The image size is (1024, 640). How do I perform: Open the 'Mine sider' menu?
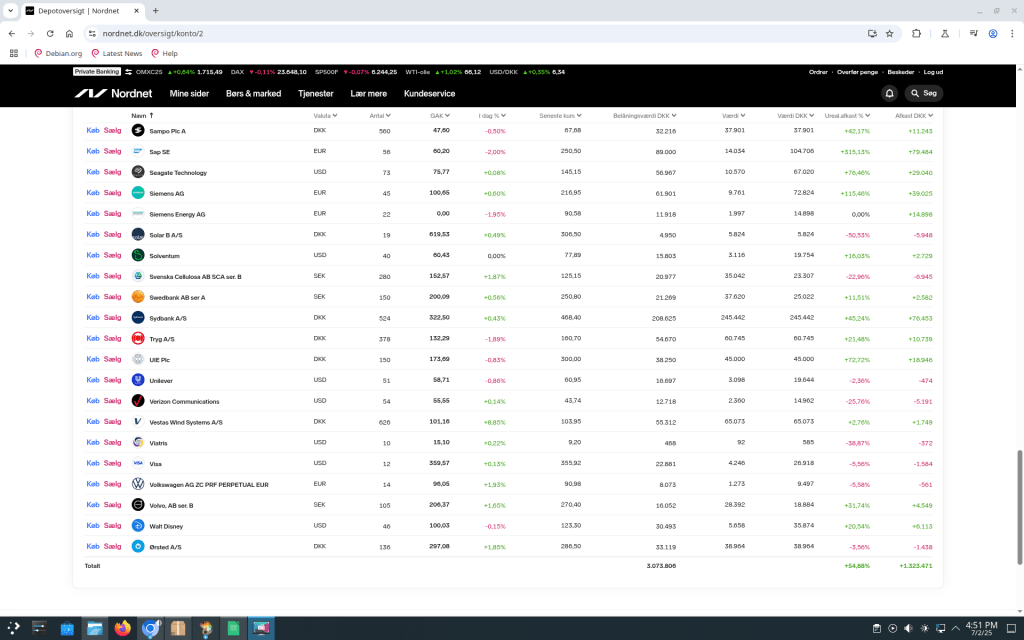coord(189,93)
